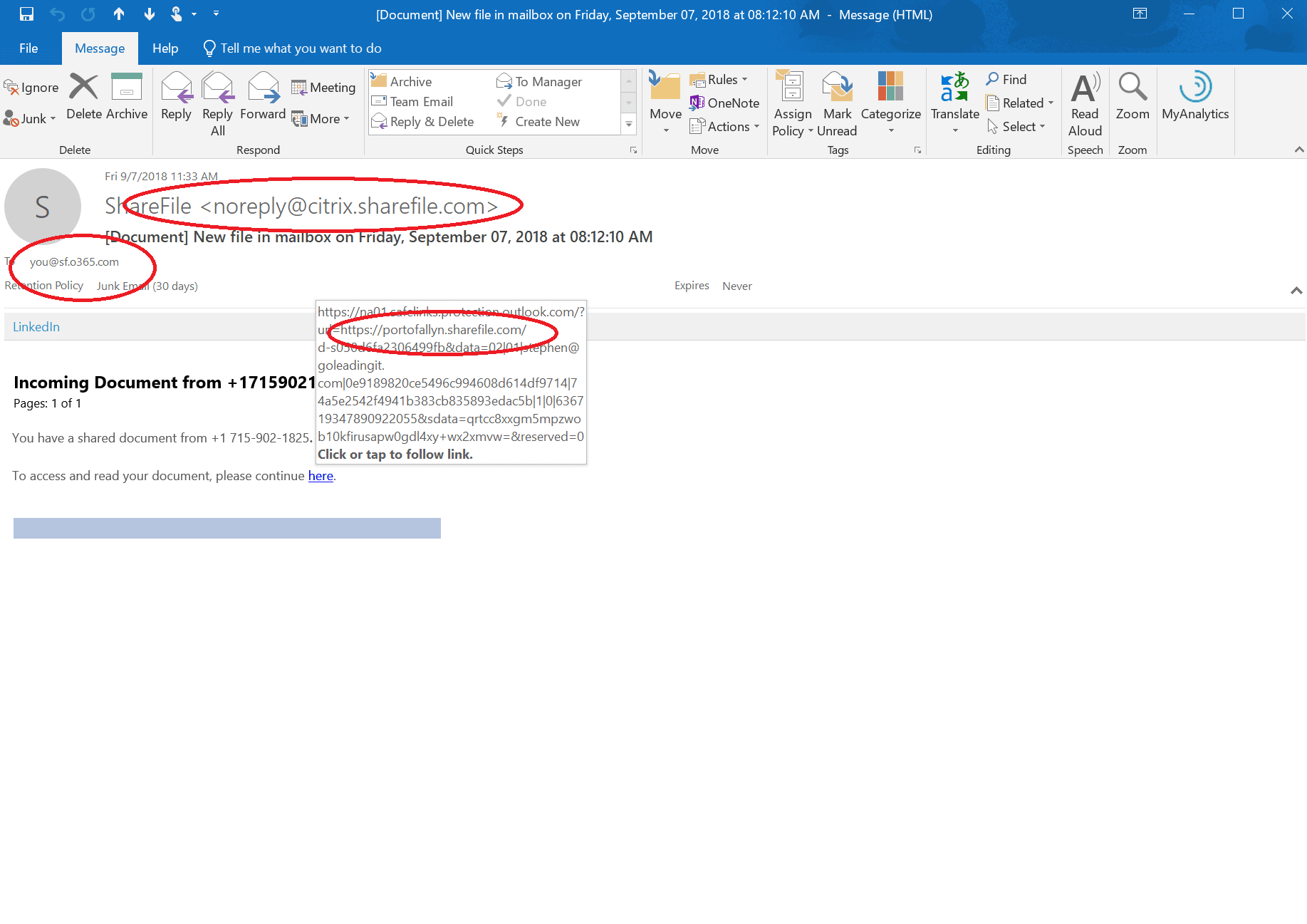Switch to the Message tab
Viewport: 1307px width, 924px height.
[100, 48]
